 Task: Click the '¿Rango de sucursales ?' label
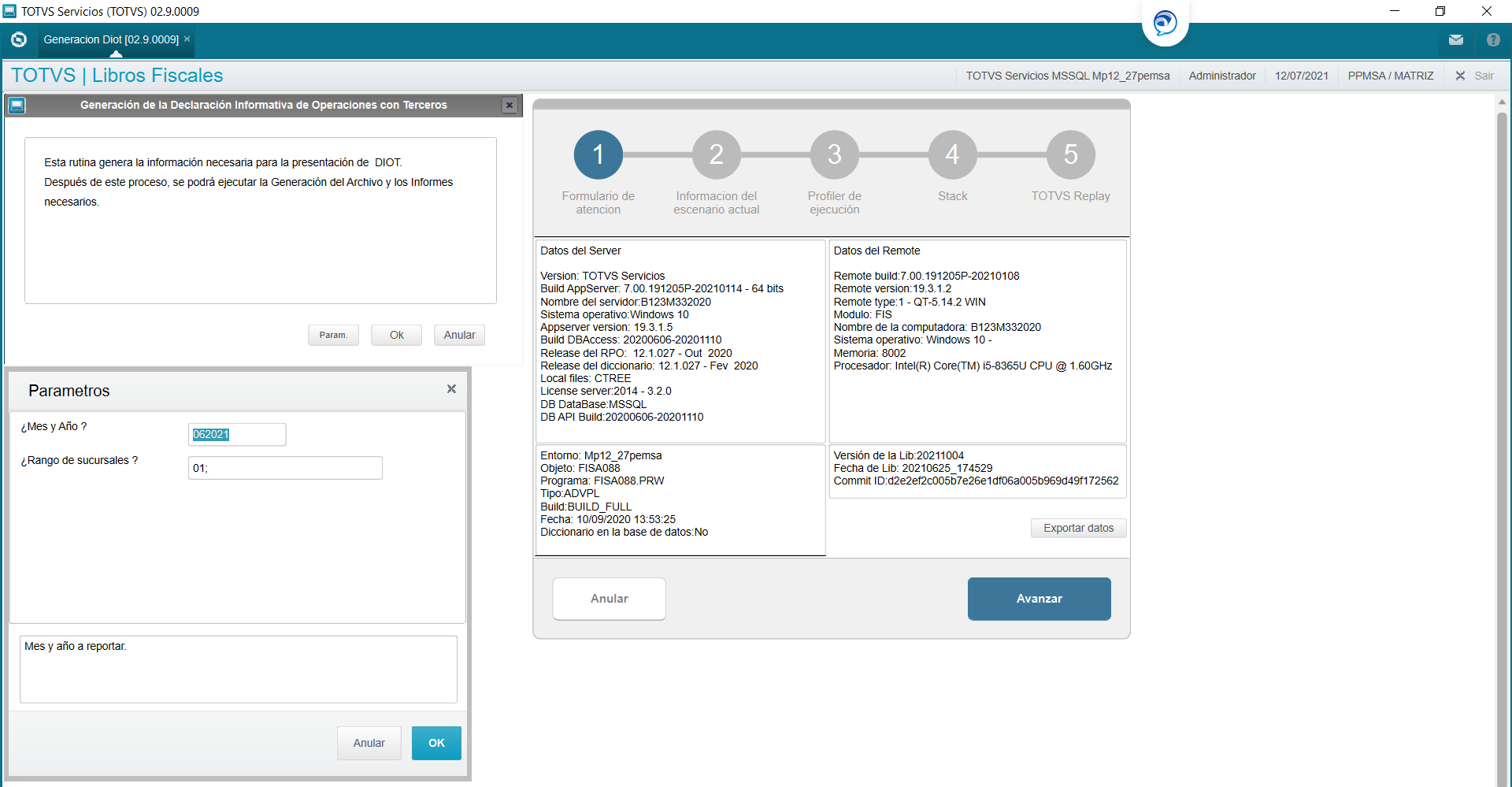pyautogui.click(x=79, y=460)
